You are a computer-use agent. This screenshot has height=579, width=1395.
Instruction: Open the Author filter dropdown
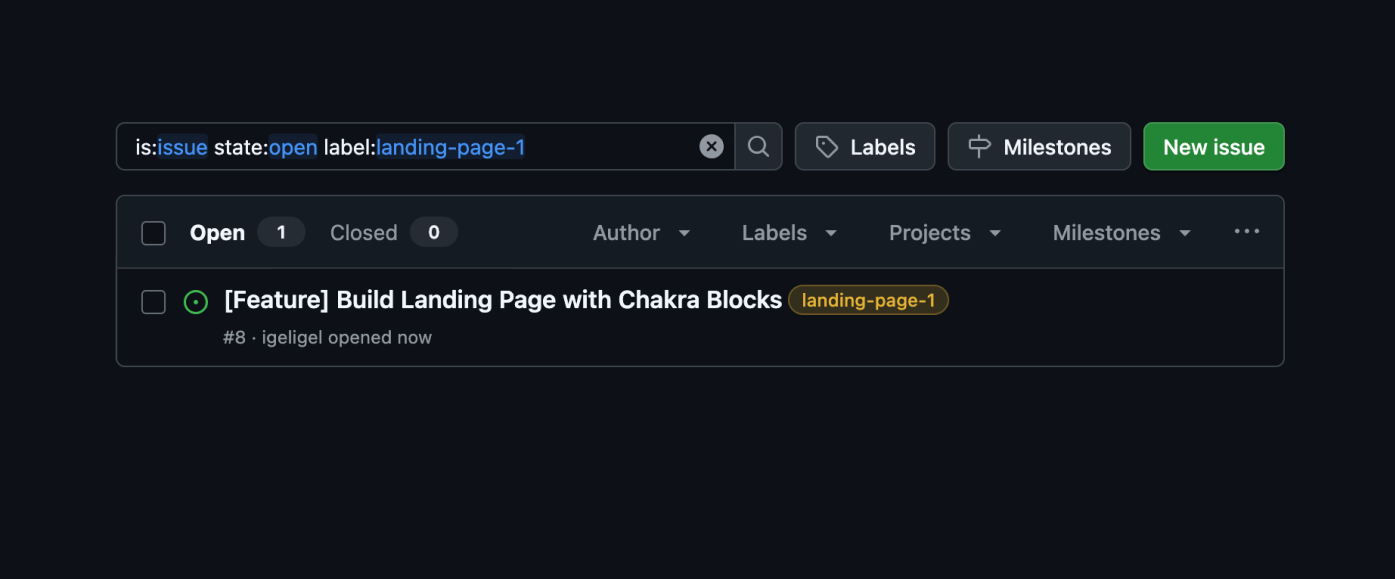(641, 232)
